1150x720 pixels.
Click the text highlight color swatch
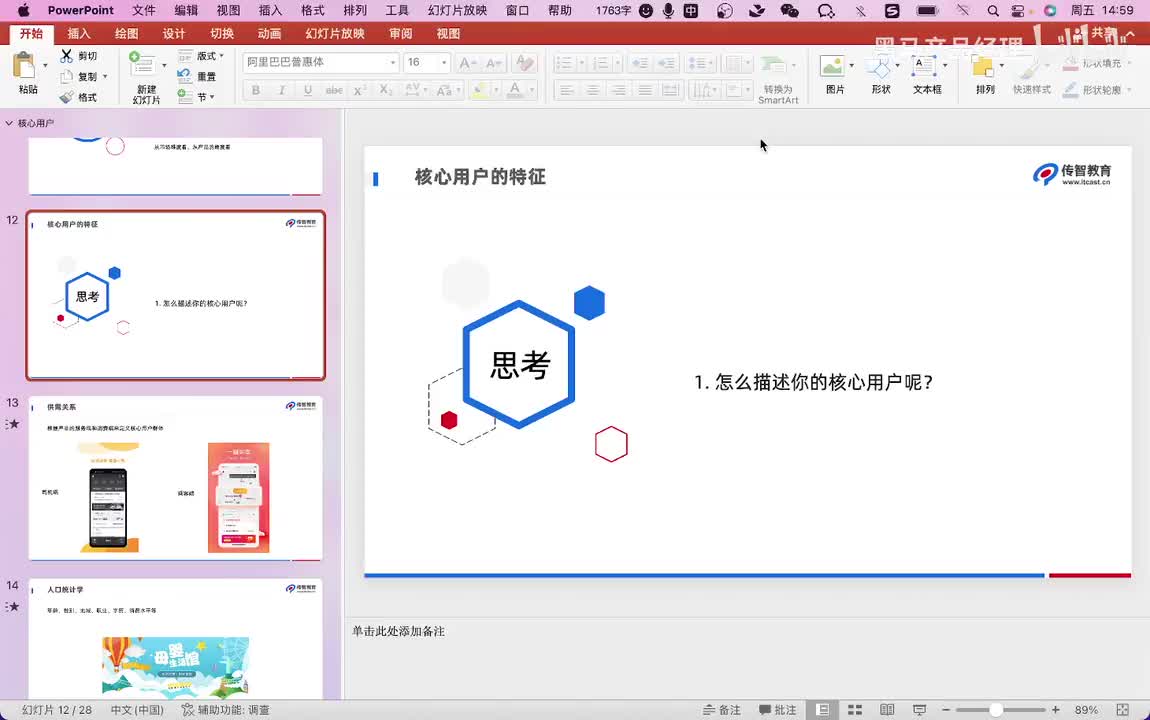coord(480,90)
